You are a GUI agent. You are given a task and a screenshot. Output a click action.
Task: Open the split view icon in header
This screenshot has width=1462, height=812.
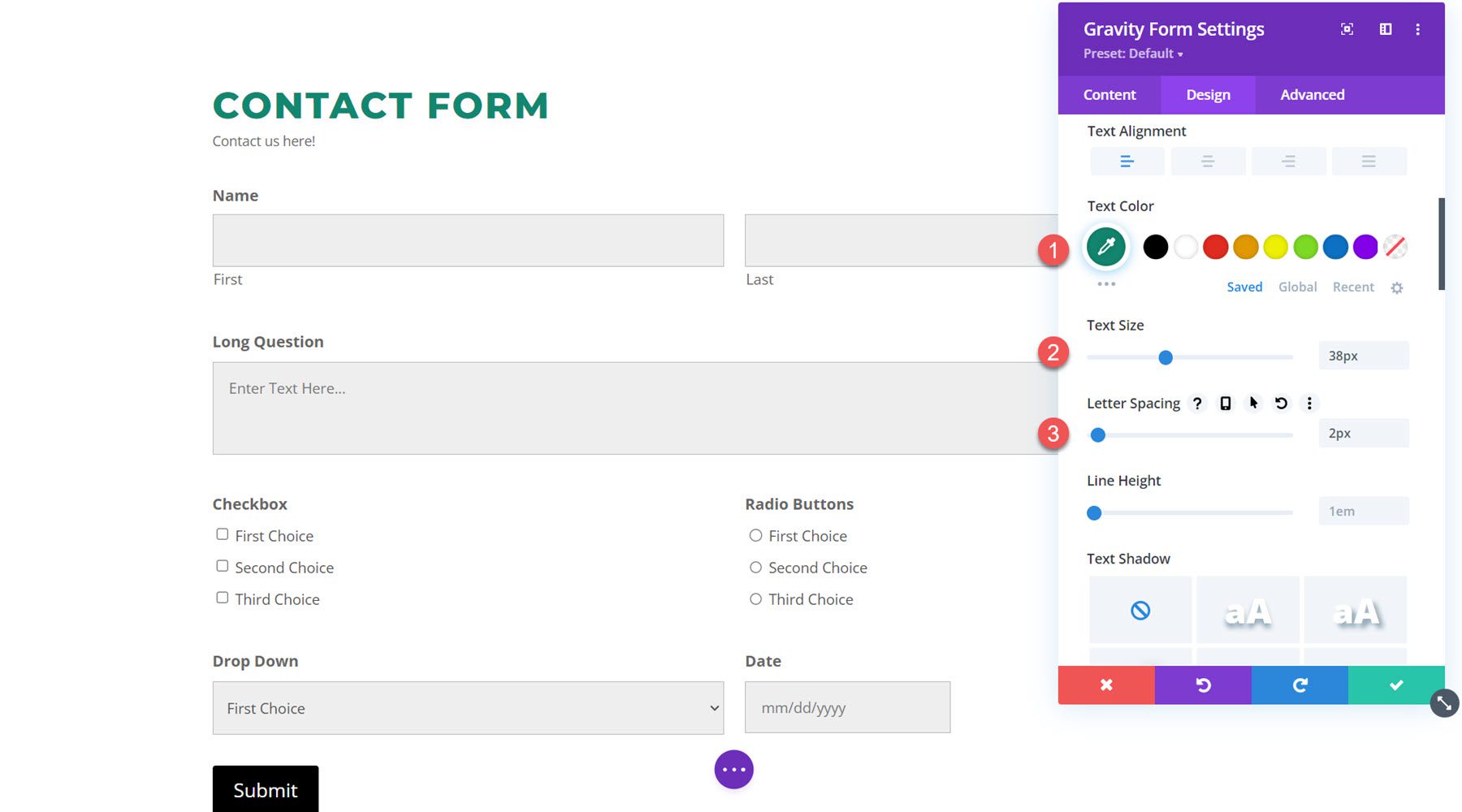pos(1385,29)
